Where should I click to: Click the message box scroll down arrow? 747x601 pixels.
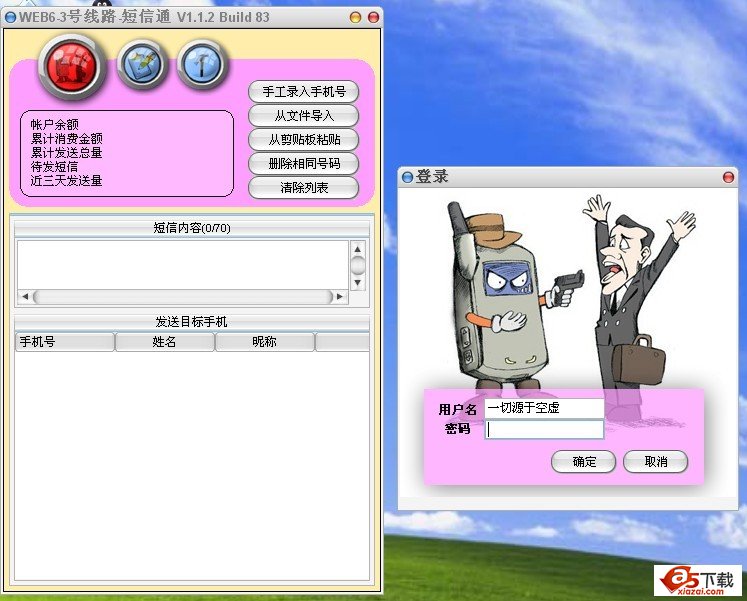point(358,282)
